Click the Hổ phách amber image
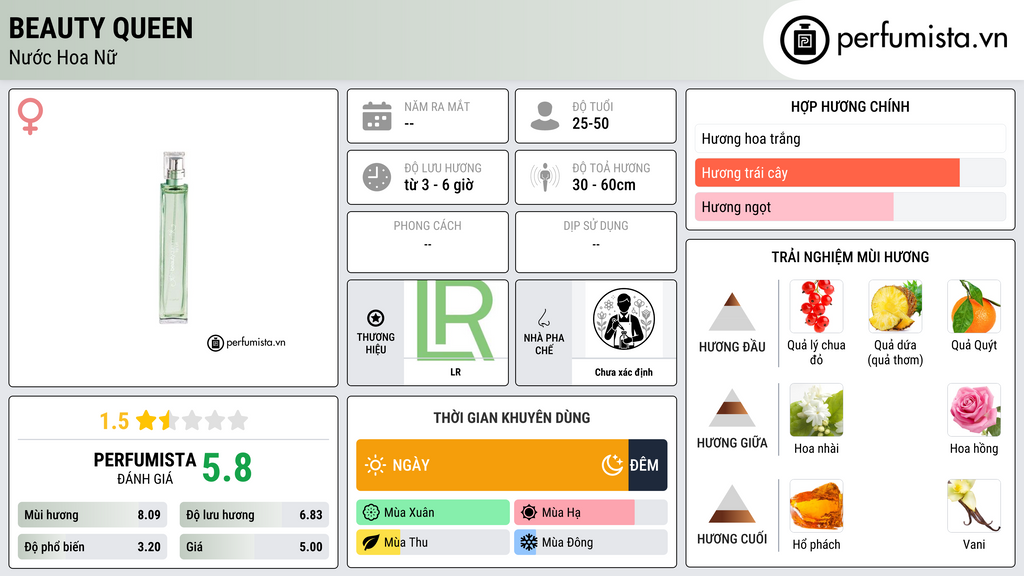 (816, 505)
